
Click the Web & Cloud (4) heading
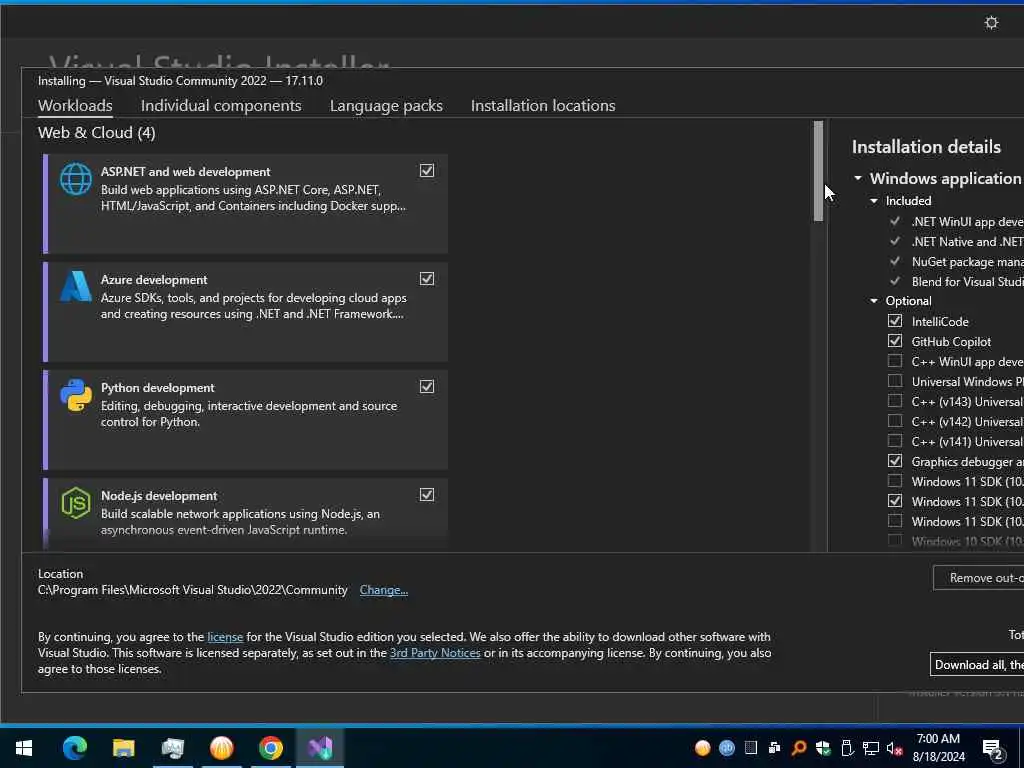click(97, 133)
